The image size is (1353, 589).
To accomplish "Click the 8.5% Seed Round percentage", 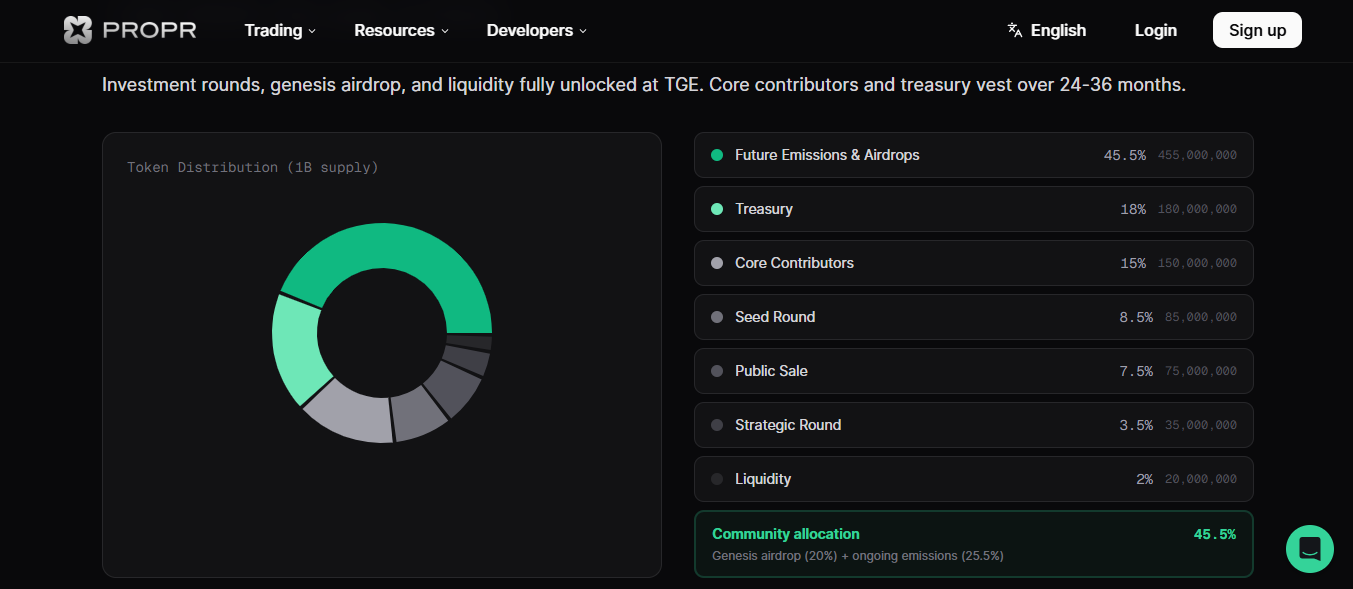I will pyautogui.click(x=1136, y=317).
